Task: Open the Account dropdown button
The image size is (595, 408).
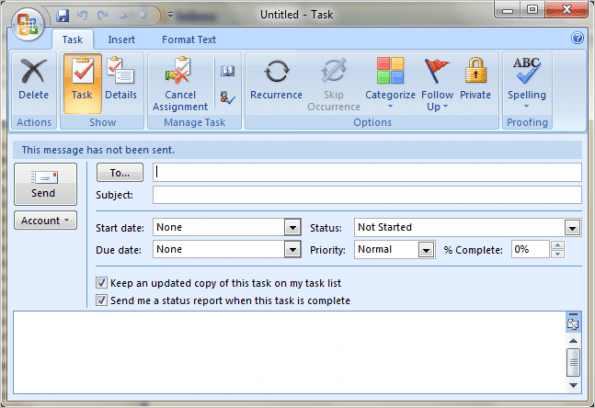Action: (x=46, y=220)
